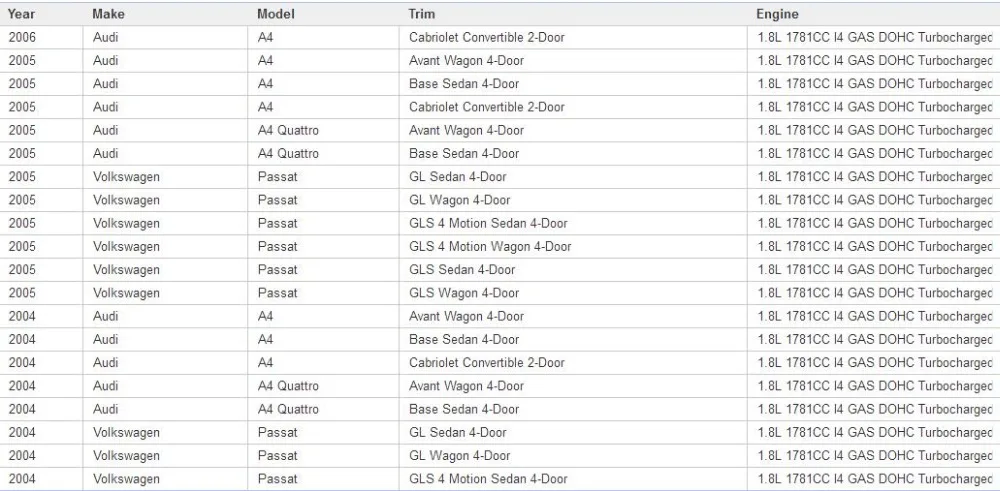Select 2005 Passat GL Sedan 4-Door cell
The height and width of the screenshot is (491, 1000).
click(573, 177)
